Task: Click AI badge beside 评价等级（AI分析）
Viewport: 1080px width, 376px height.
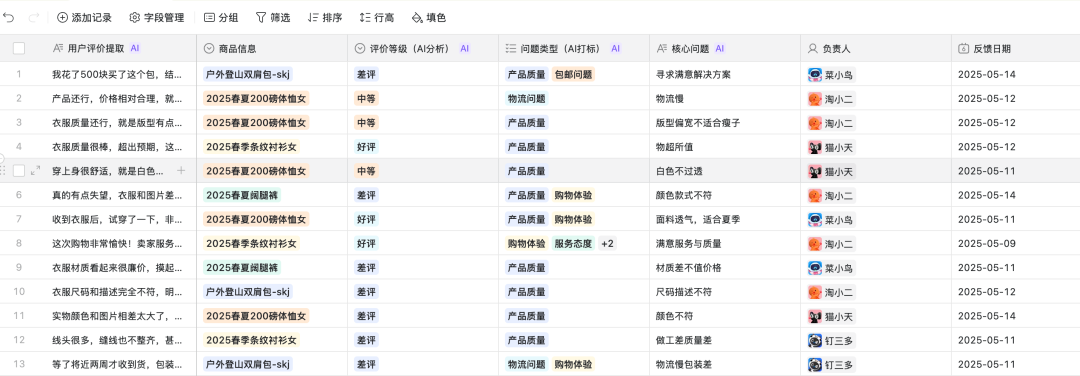Action: tap(465, 48)
